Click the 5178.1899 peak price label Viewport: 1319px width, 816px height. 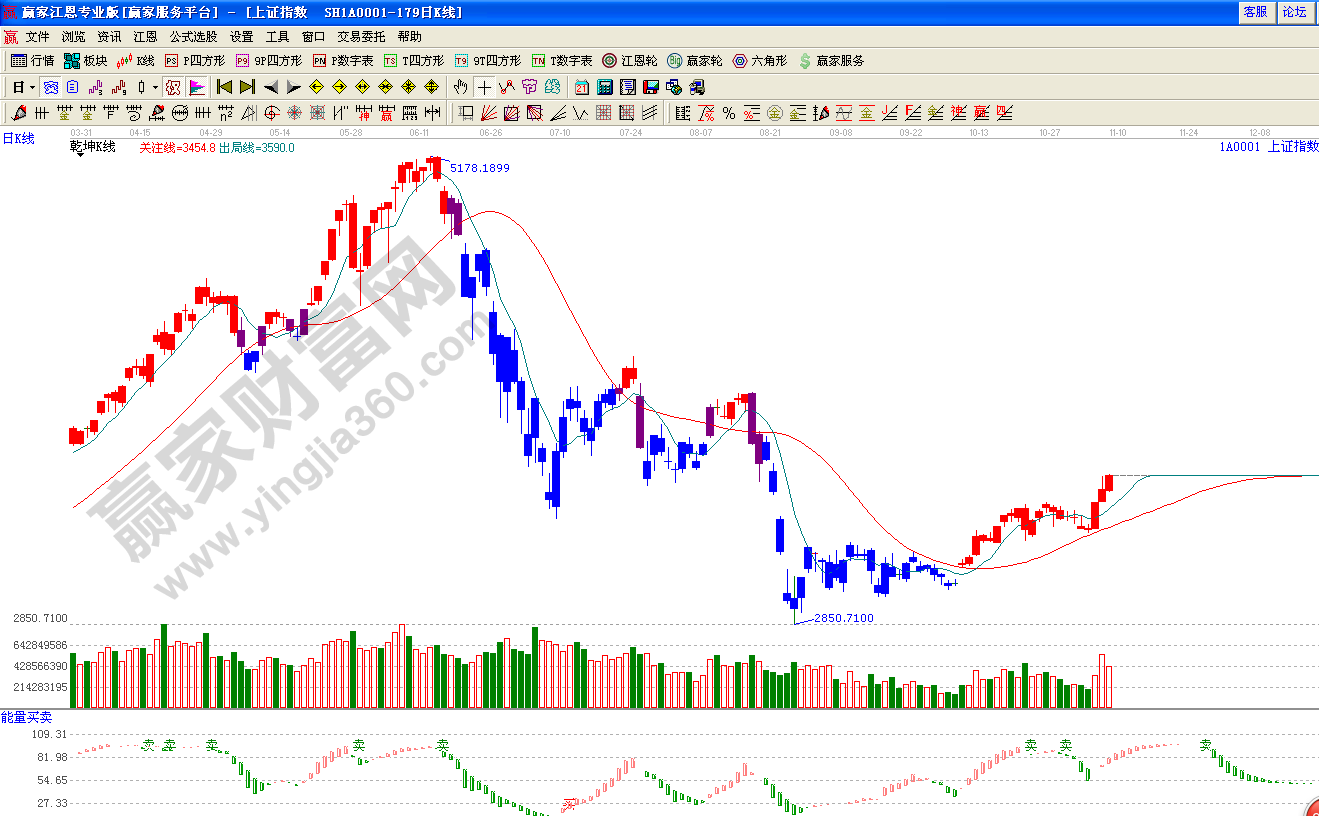(x=480, y=168)
